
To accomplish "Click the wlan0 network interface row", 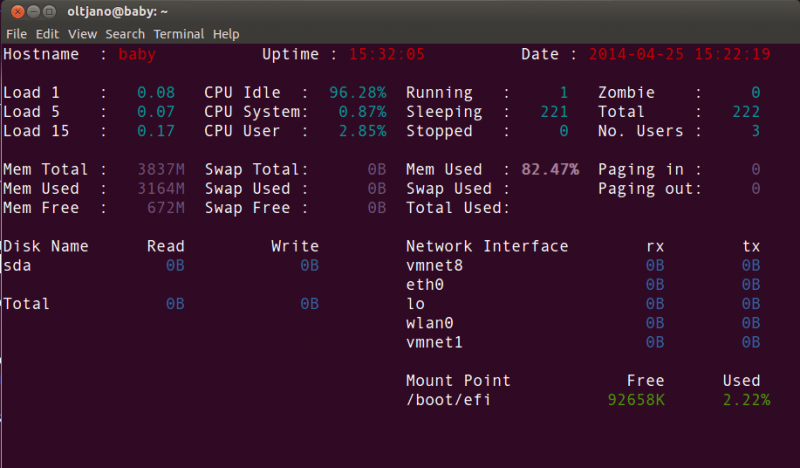I will tap(430, 323).
